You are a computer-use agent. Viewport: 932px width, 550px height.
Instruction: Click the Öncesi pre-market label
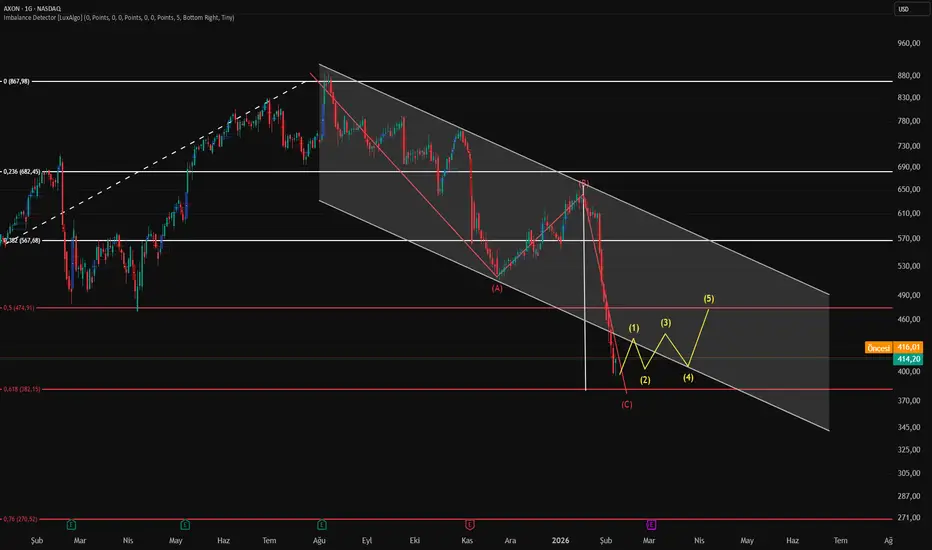click(879, 348)
